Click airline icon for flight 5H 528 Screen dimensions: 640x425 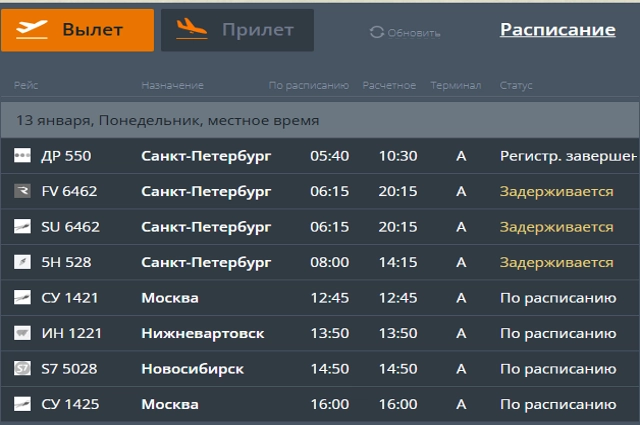22,262
